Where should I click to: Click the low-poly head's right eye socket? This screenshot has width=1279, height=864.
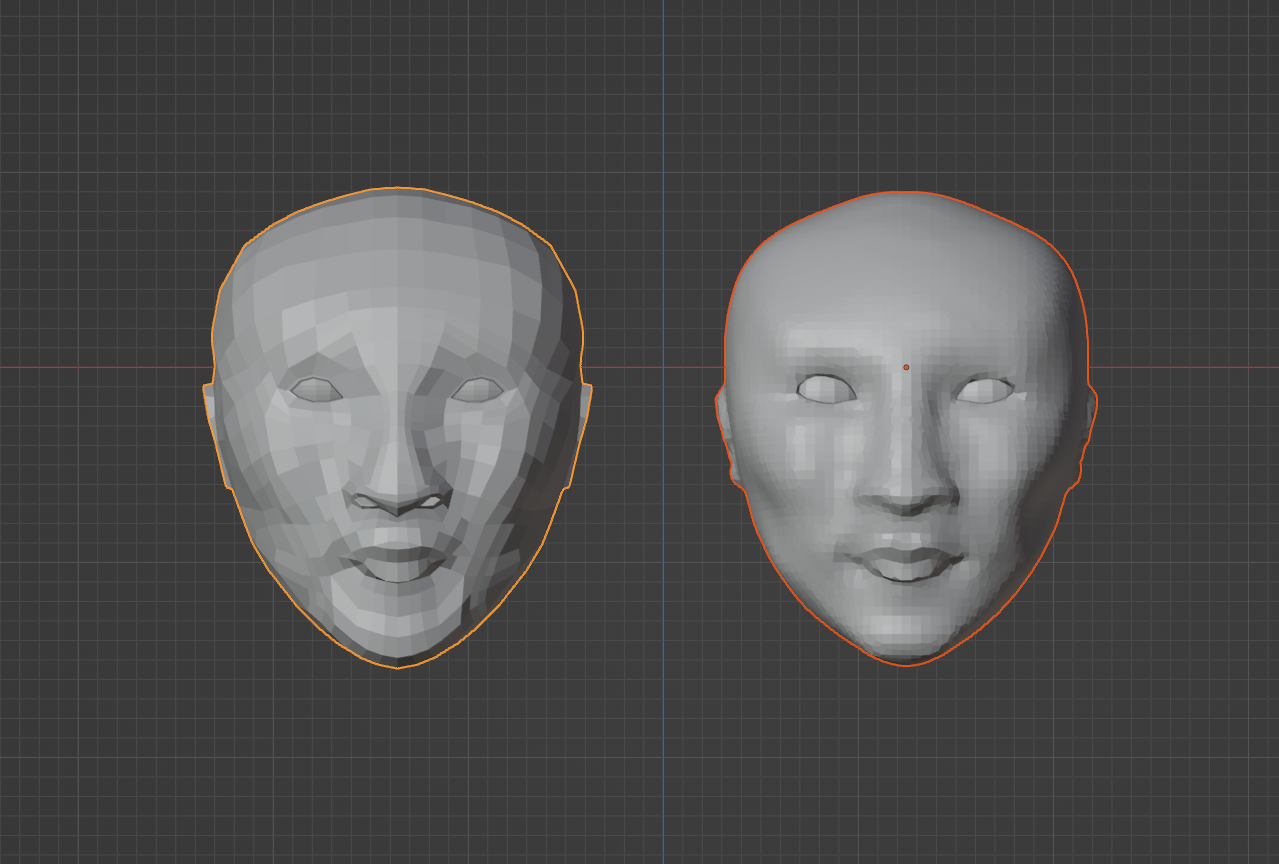click(477, 390)
